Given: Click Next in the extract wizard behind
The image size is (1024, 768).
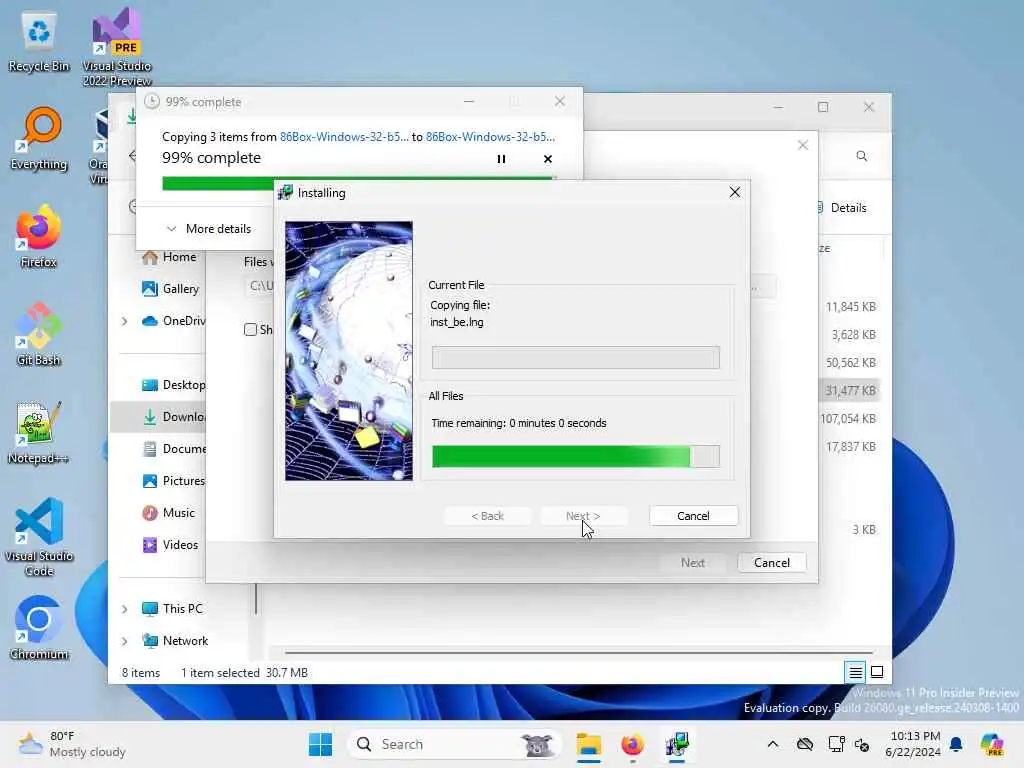Looking at the screenshot, I should coord(692,563).
